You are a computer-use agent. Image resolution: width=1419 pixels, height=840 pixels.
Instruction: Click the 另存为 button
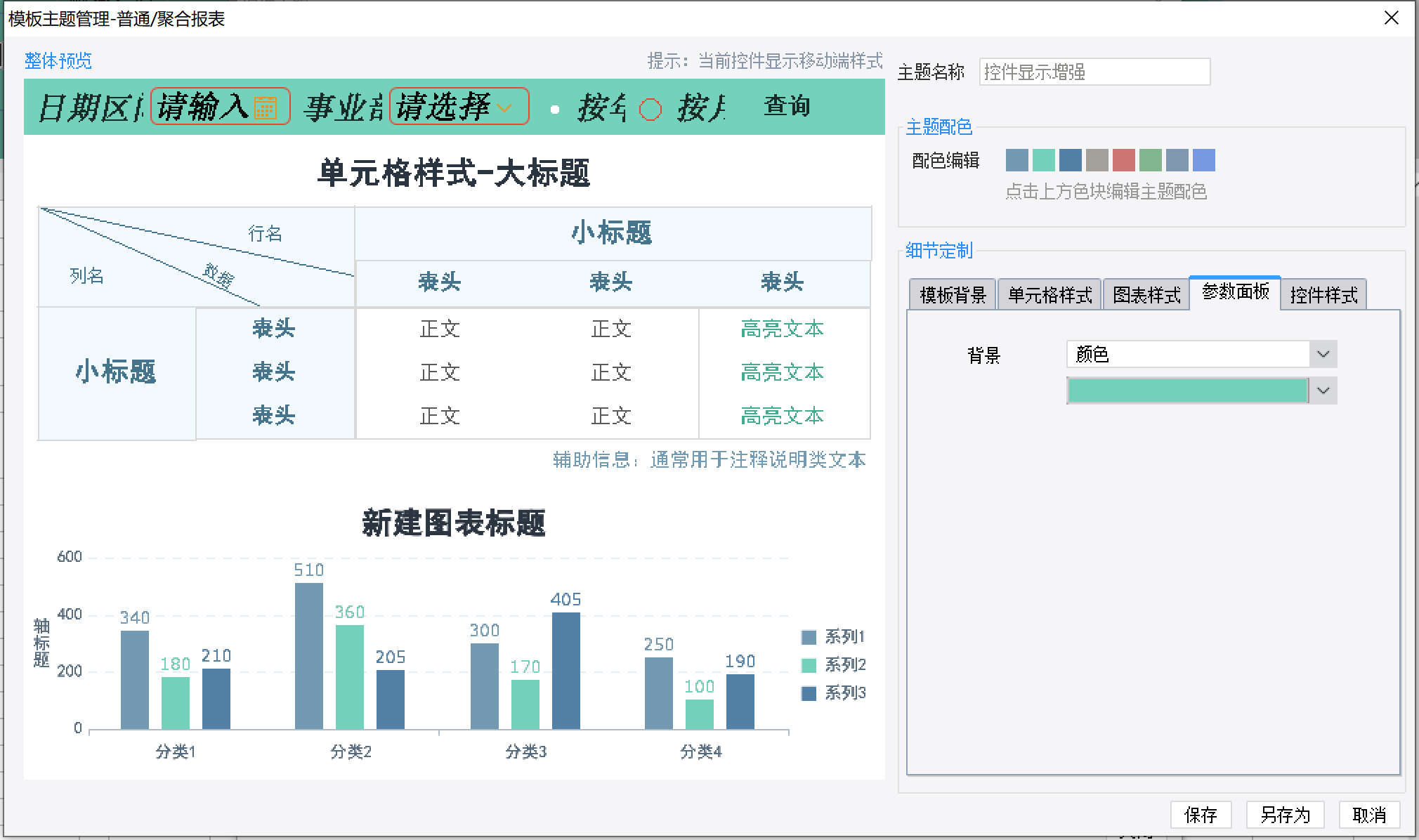(1285, 815)
